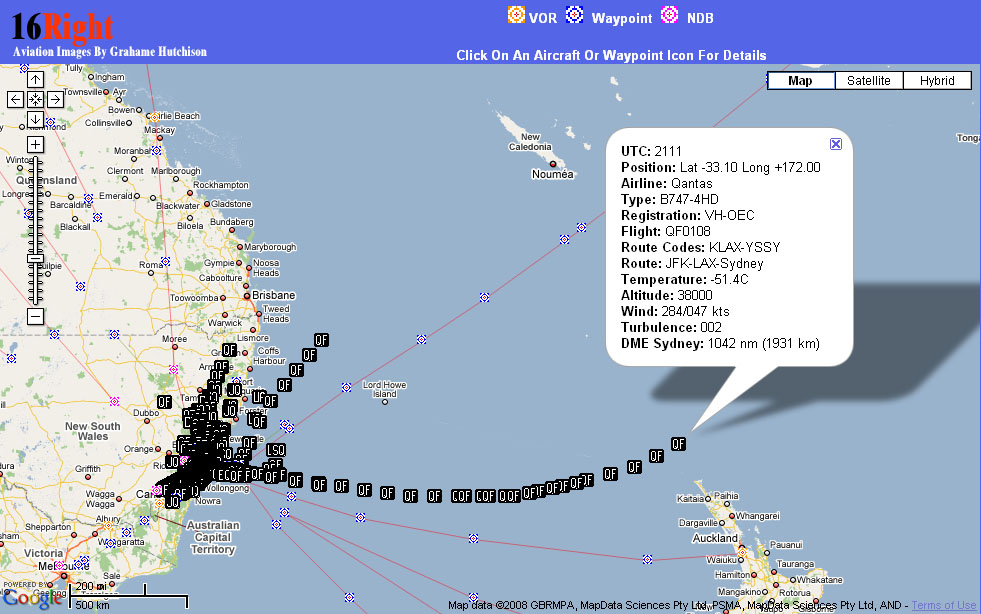Click the re-center button between the pan arrows

coord(36,99)
